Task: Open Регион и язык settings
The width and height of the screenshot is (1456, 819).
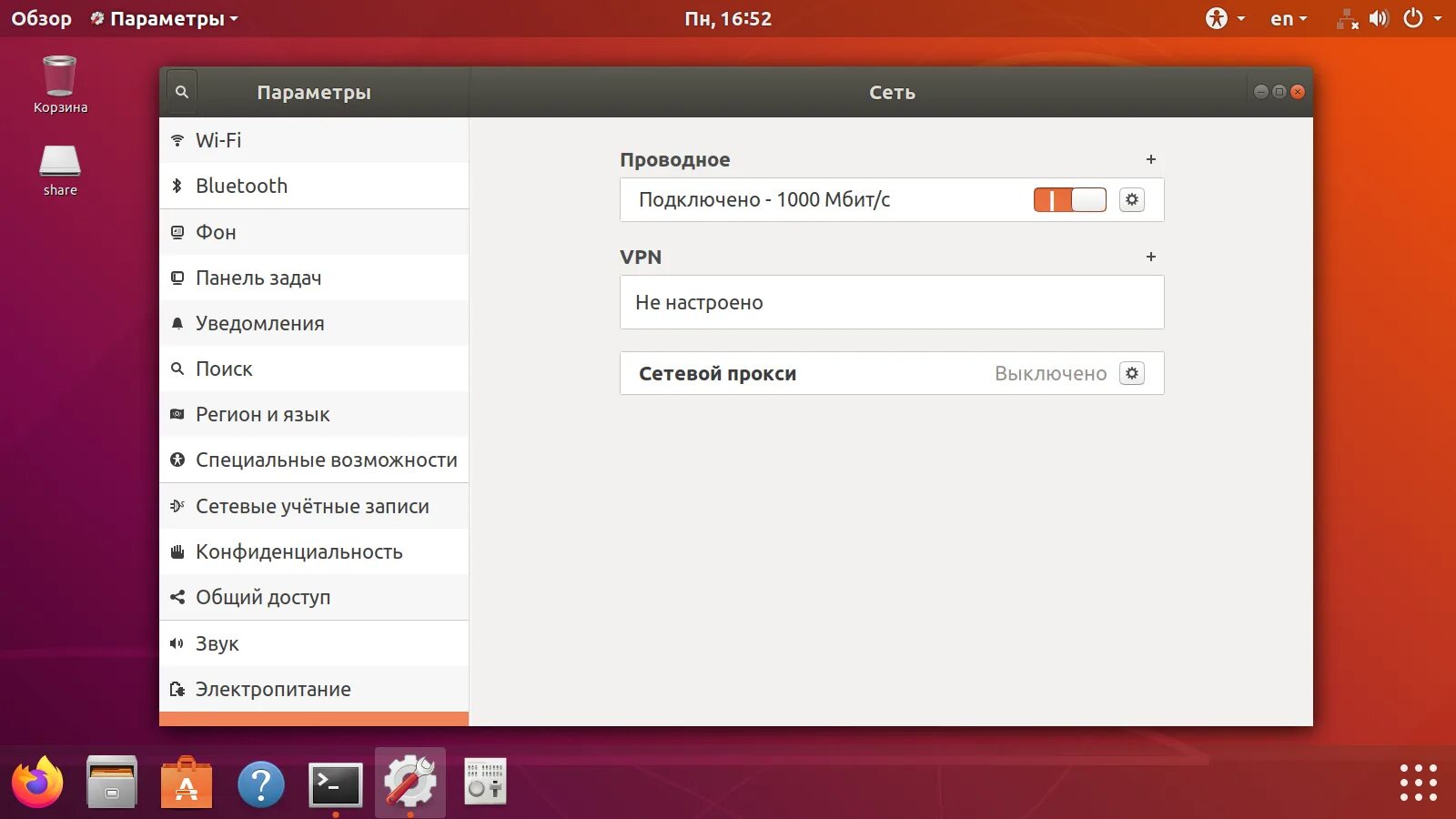Action: click(x=314, y=414)
